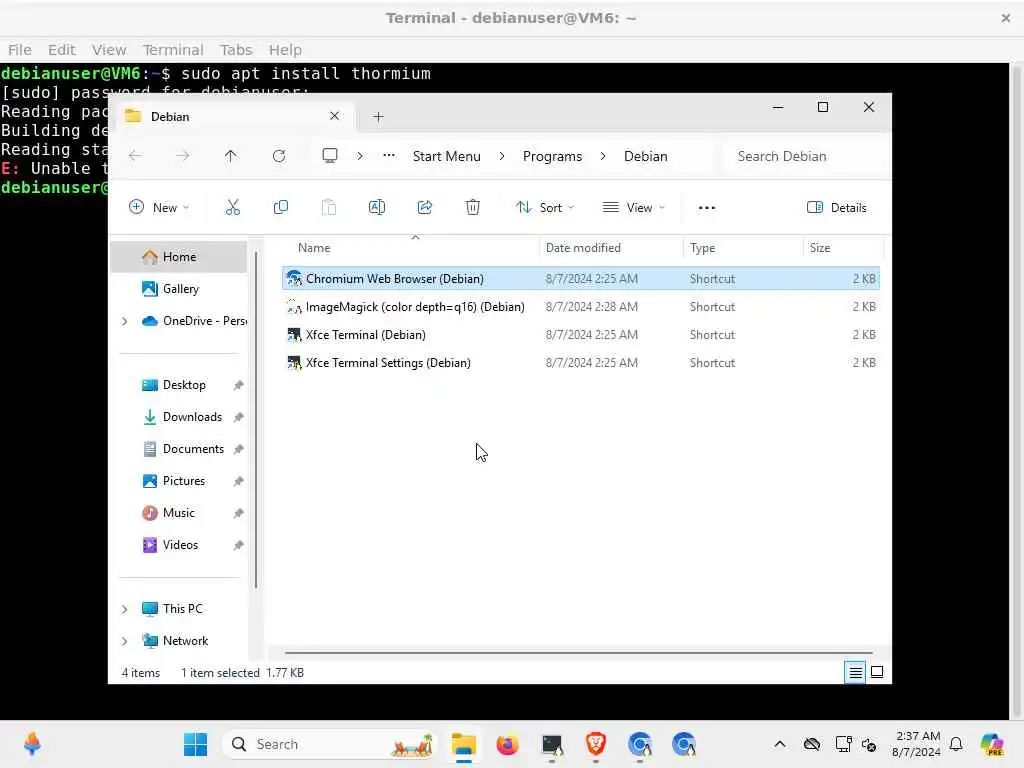This screenshot has height=768, width=1024.
Task: Show hidden breadcrumb path ellipsis
Action: point(389,156)
